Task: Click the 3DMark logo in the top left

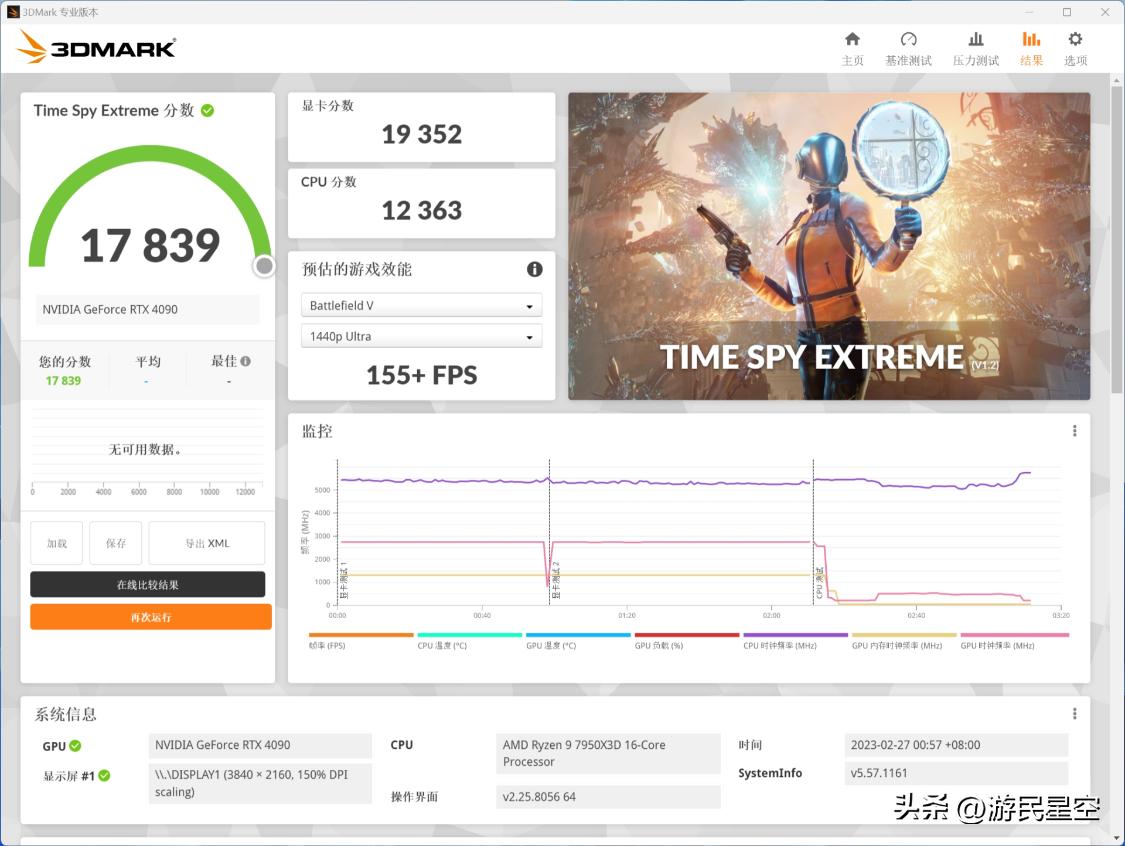Action: tap(95, 46)
